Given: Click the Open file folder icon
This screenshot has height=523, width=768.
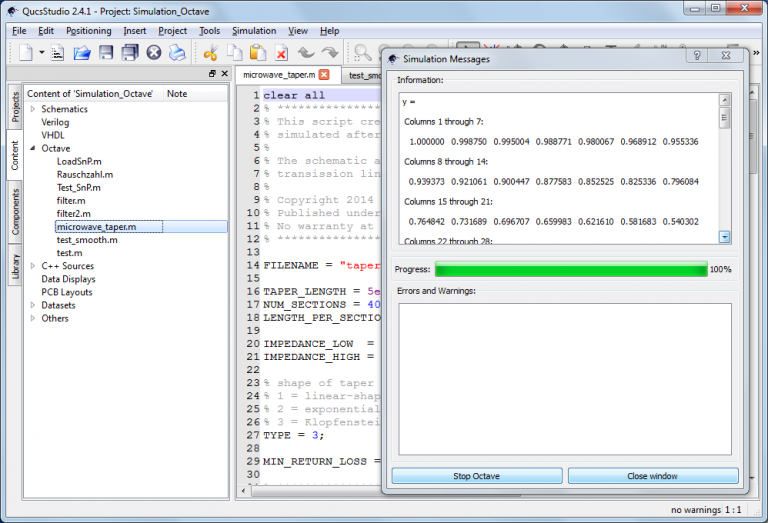Looking at the screenshot, I should [82, 53].
